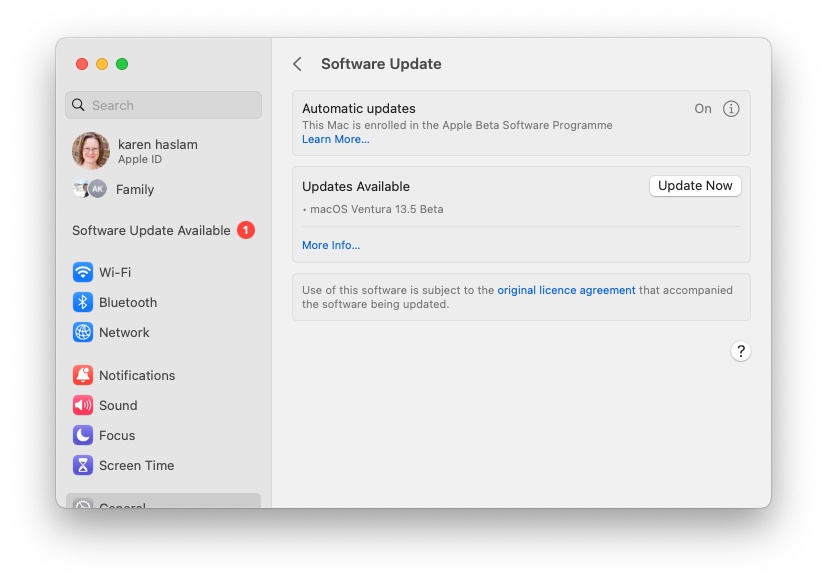The image size is (827, 582).
Task: Open Focus settings via the moon icon
Action: point(81,435)
